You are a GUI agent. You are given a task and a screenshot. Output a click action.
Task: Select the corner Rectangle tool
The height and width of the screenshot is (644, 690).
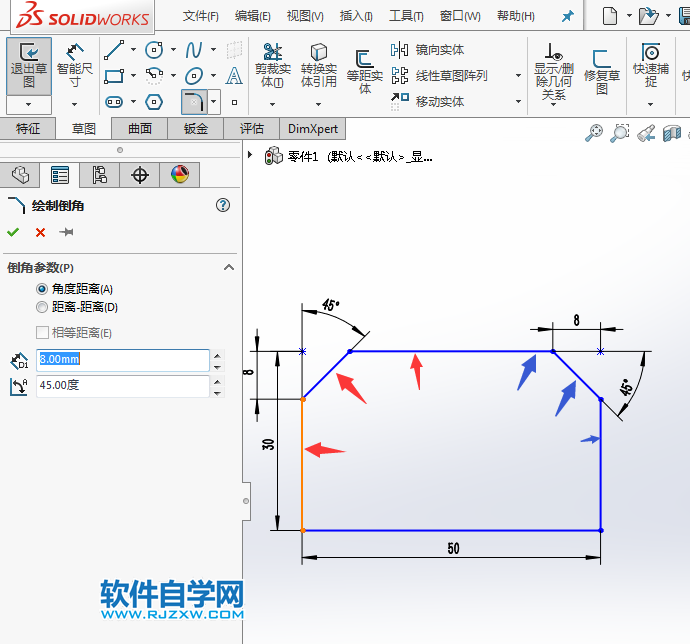tap(114, 76)
